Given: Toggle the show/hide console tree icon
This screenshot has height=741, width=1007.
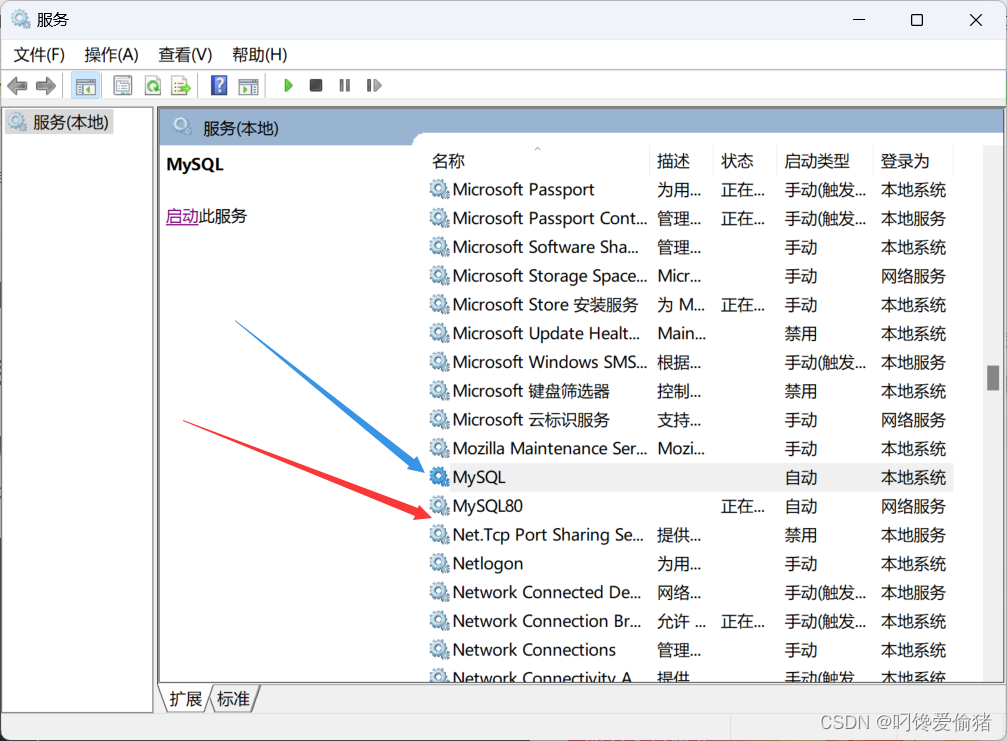Looking at the screenshot, I should (x=85, y=85).
